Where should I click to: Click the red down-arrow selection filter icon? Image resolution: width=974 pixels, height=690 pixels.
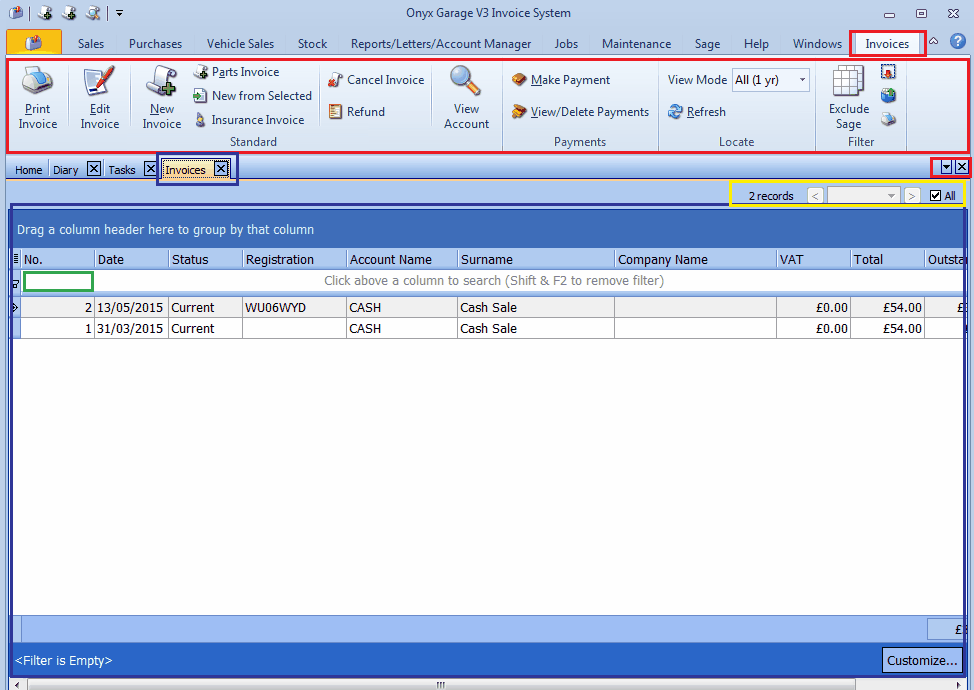point(888,72)
